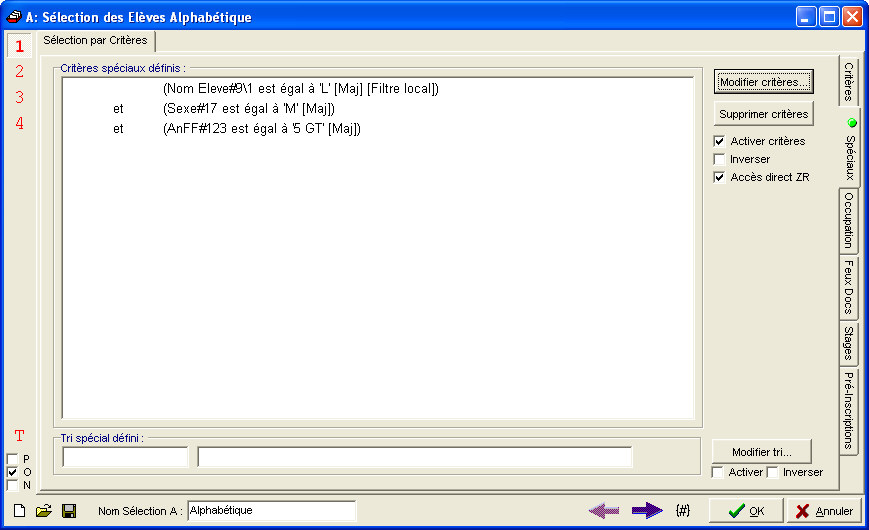Open a saved selection with folder icon
This screenshot has height=530, width=869.
click(44, 511)
